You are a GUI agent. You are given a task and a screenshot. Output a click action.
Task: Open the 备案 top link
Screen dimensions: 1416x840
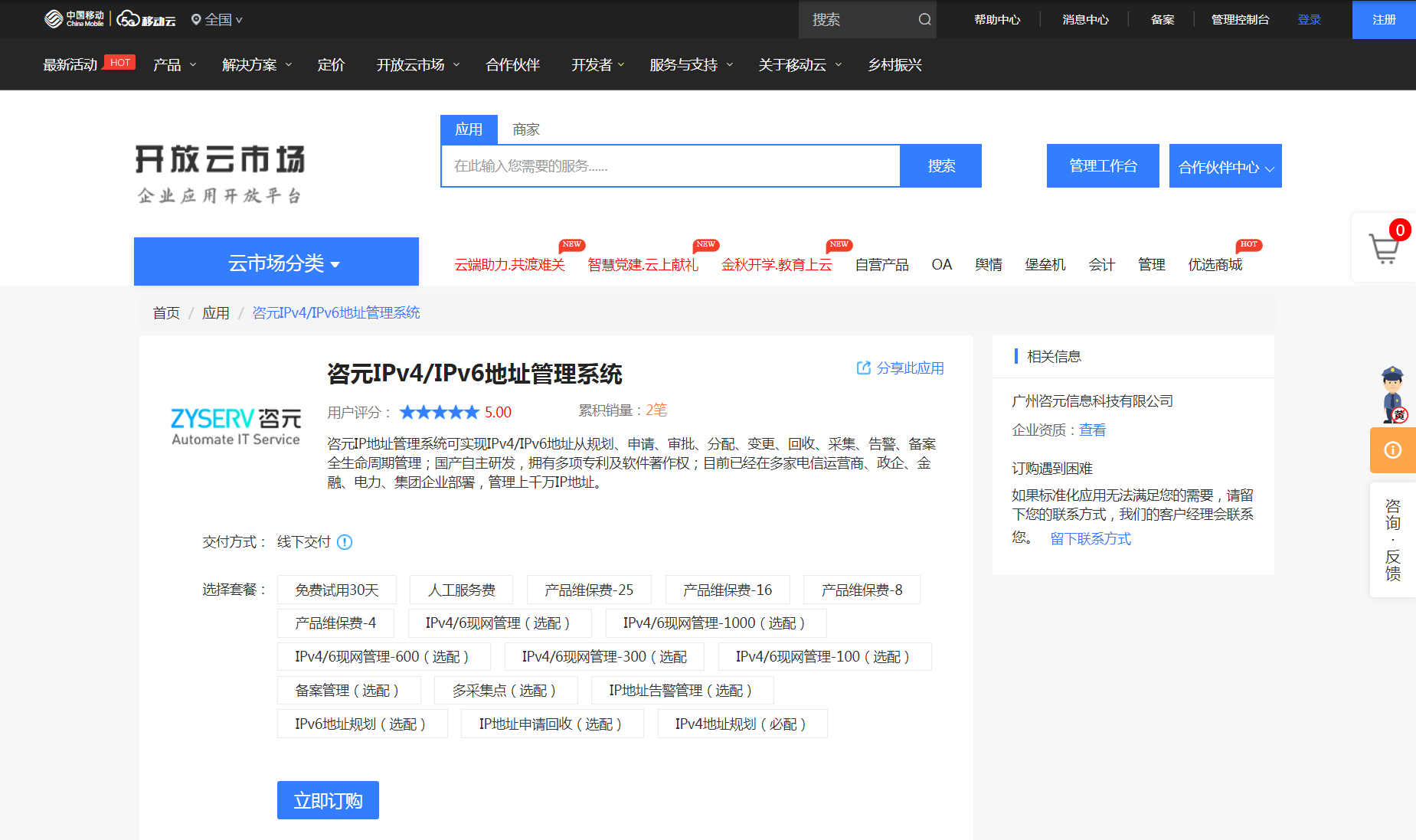tap(1163, 20)
